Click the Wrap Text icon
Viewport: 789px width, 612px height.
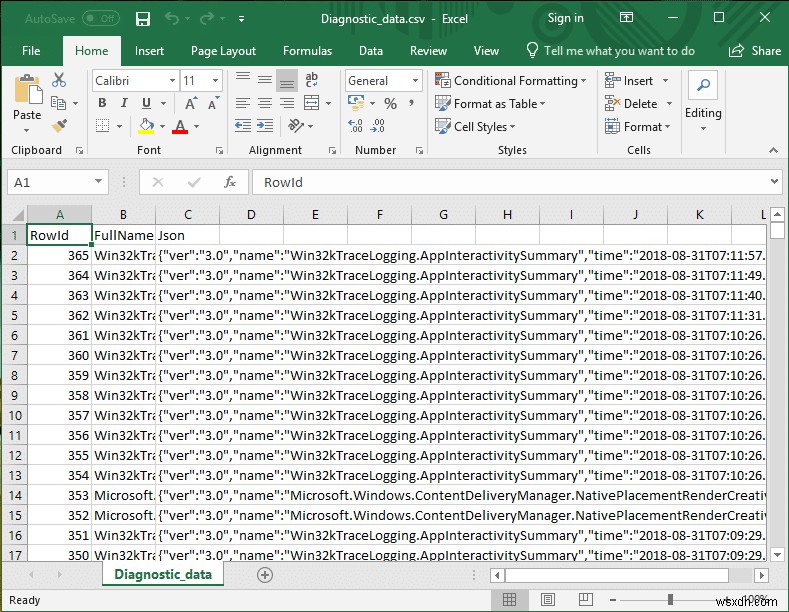(x=309, y=81)
